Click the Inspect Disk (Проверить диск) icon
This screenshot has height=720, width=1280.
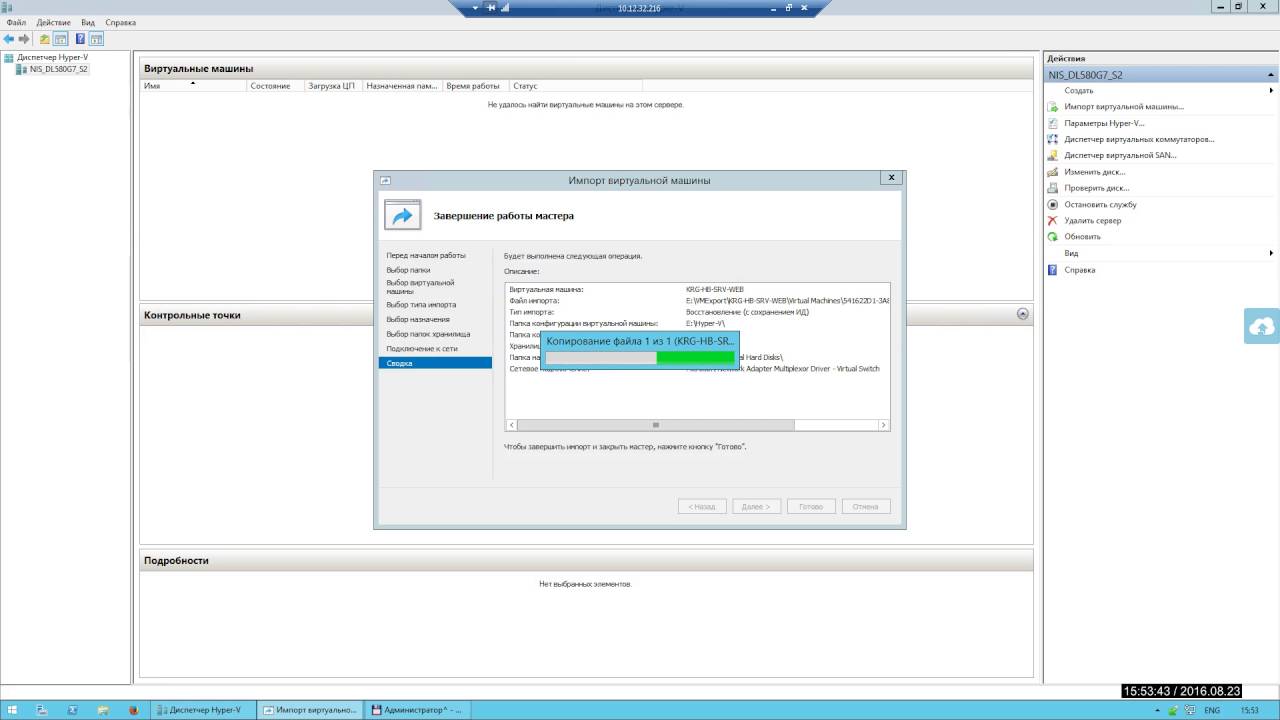tap(1053, 188)
